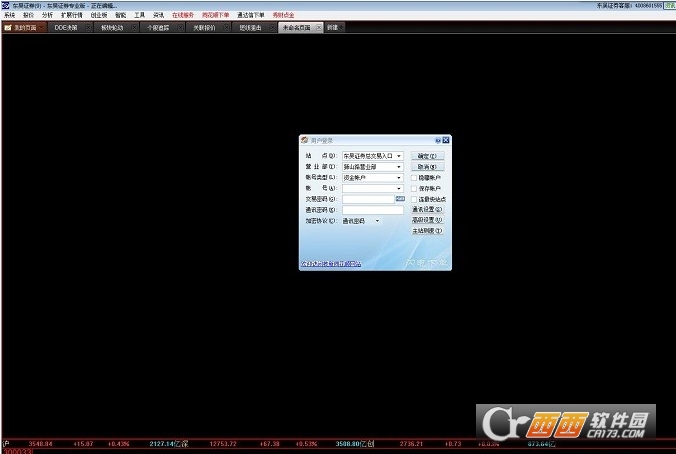This screenshot has width=676, height=454.
Task: Open the 工具 menu
Action: click(x=139, y=15)
